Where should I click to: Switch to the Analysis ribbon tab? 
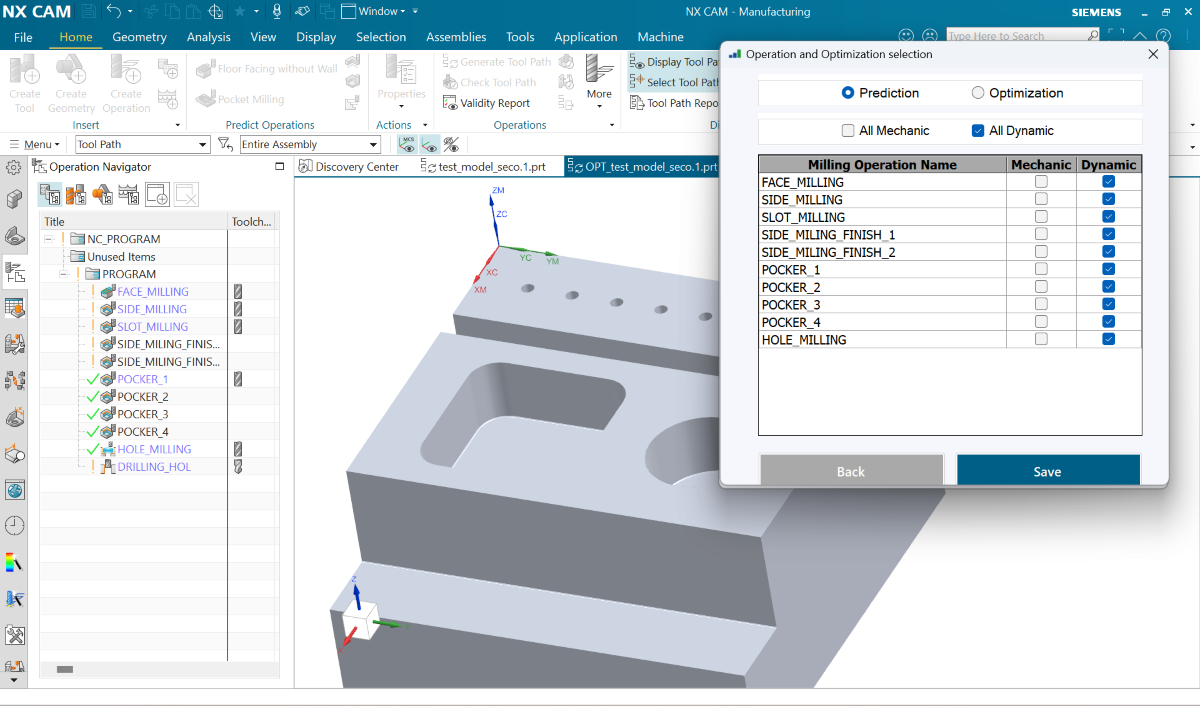(208, 37)
